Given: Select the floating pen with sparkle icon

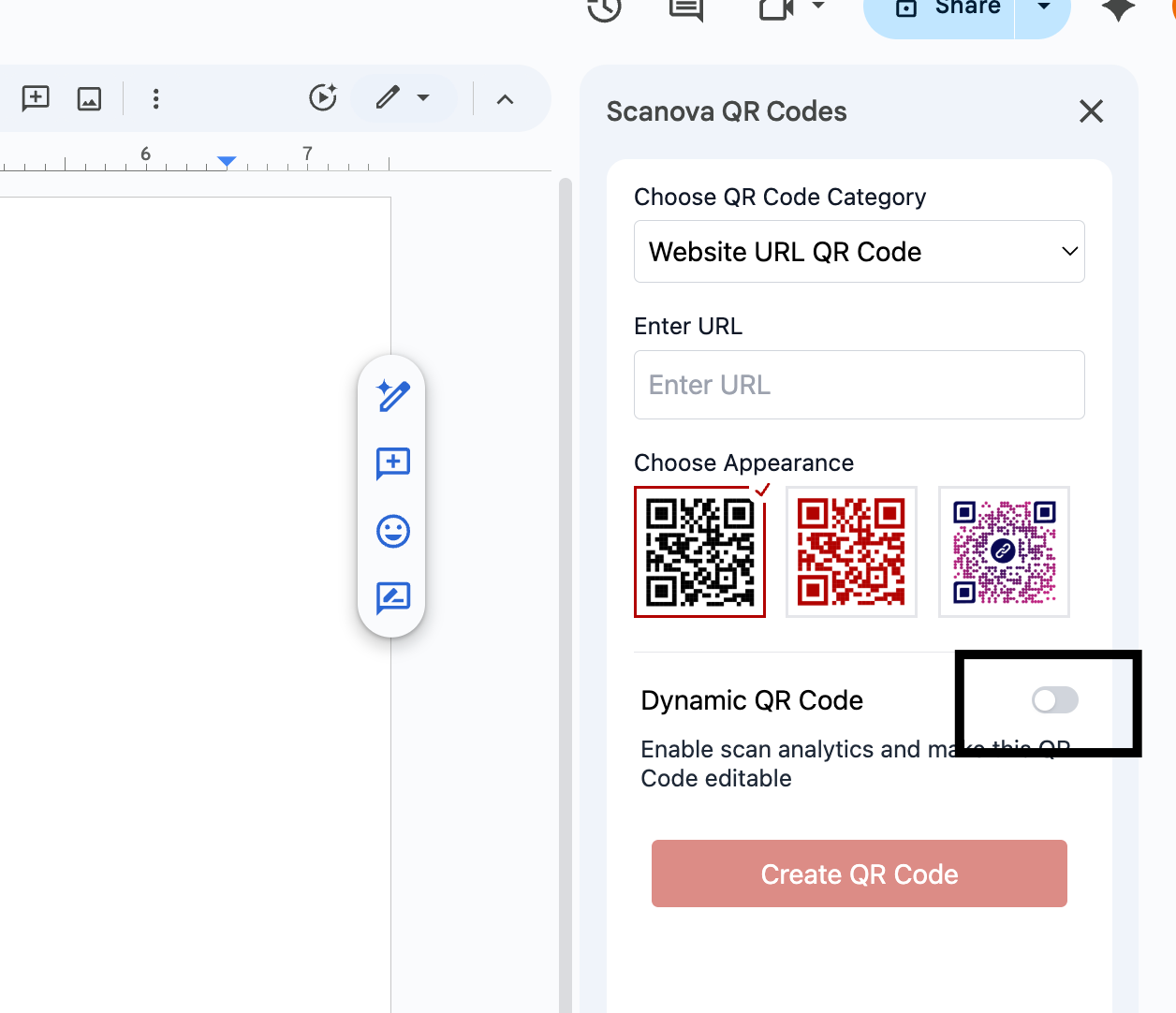Looking at the screenshot, I should click(x=392, y=396).
